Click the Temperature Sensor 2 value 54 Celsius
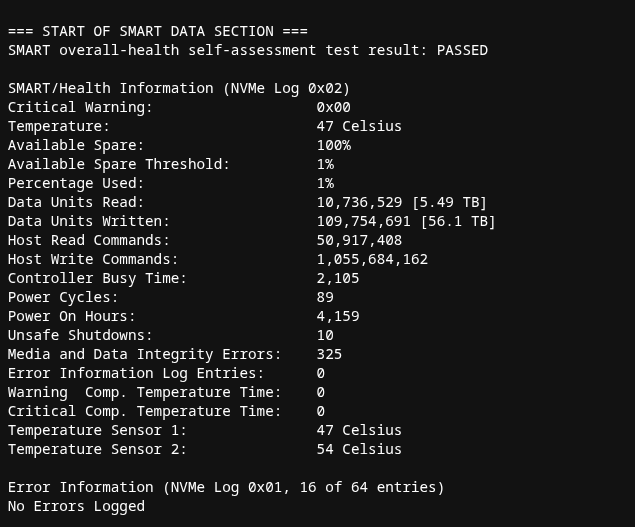 pyautogui.click(x=359, y=449)
